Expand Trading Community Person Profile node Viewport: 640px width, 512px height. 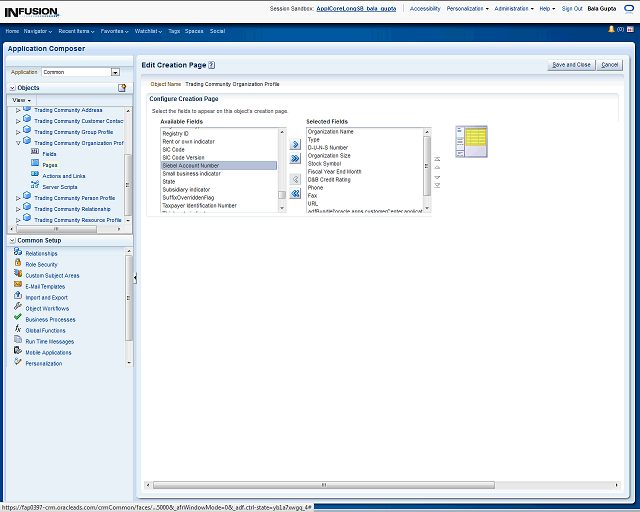pyautogui.click(x=18, y=198)
